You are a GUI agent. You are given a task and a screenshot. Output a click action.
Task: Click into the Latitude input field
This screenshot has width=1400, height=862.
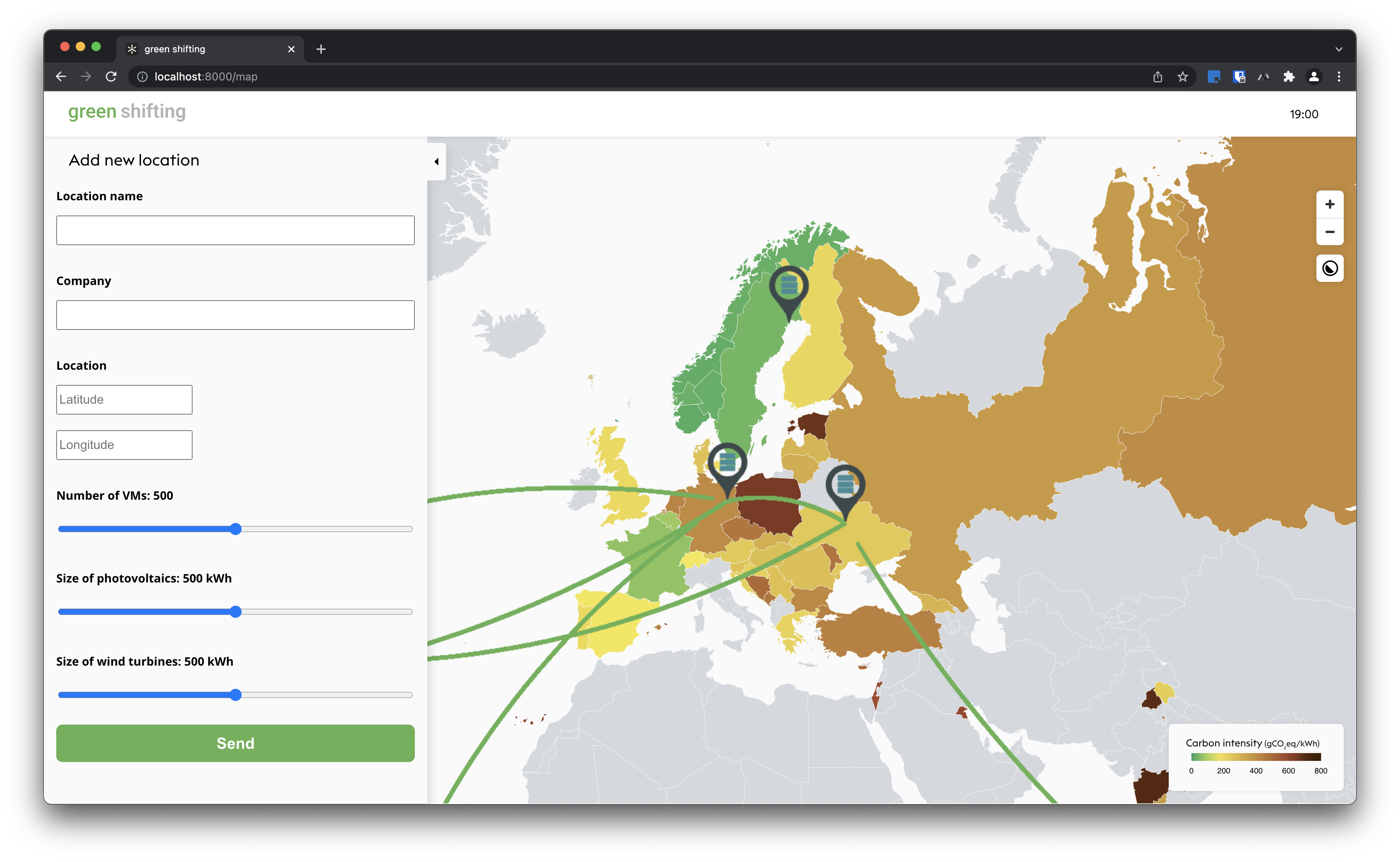[x=124, y=400]
